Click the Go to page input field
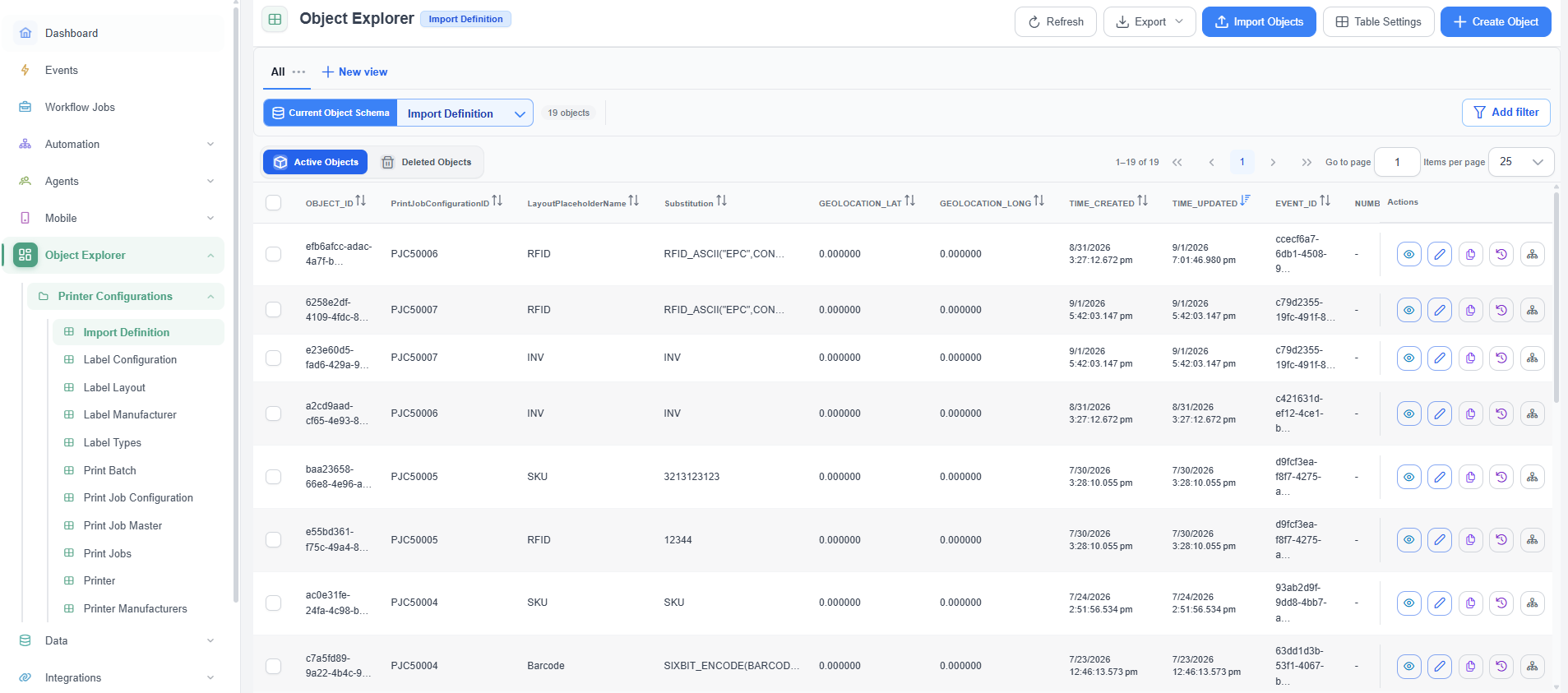1568x693 pixels. tap(1397, 162)
